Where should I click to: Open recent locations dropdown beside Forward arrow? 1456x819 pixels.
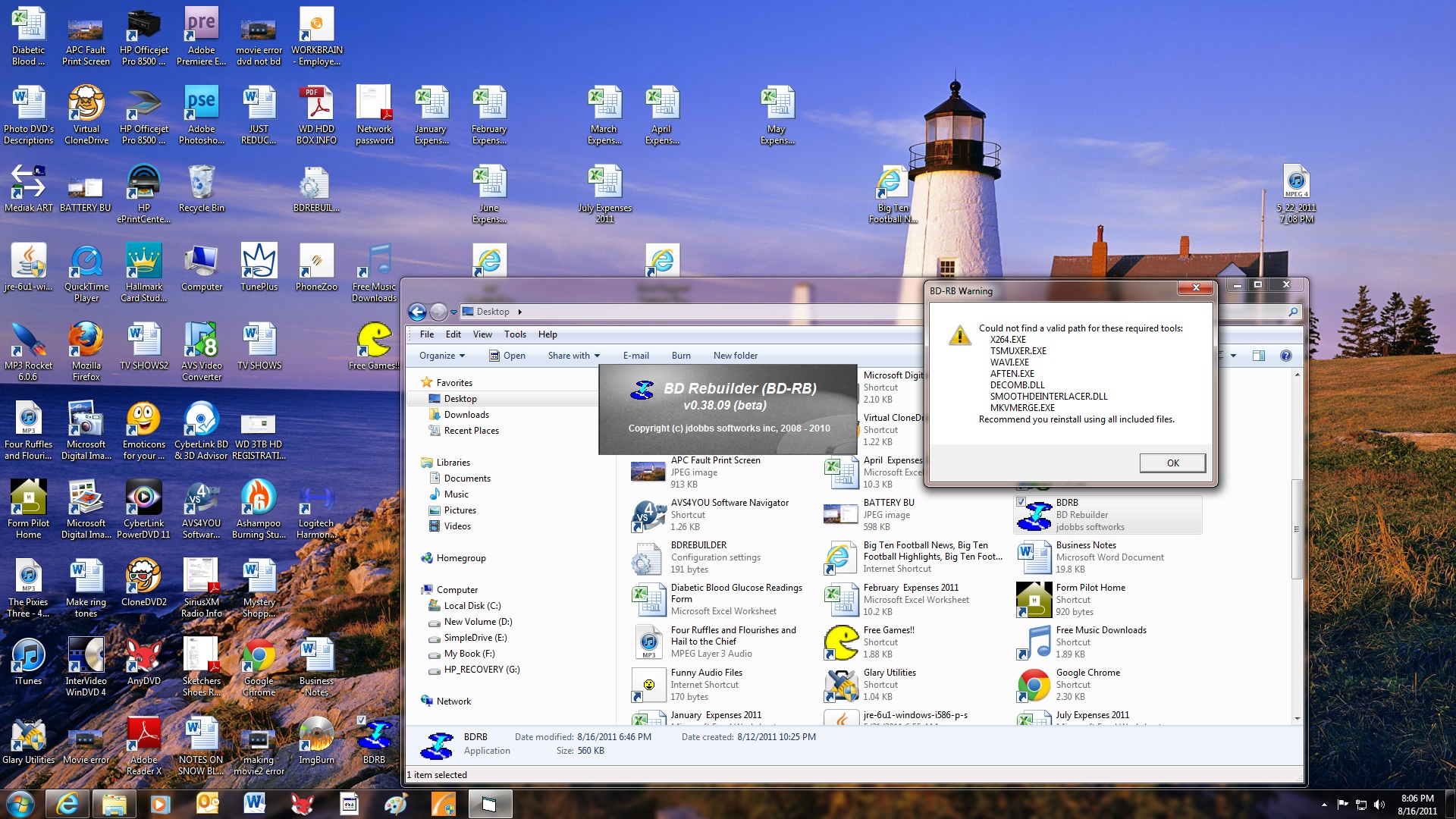[x=453, y=312]
